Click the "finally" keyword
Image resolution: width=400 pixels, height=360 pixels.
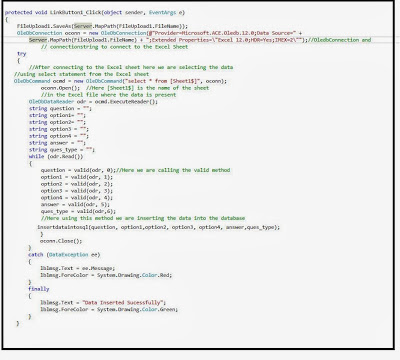[x=39, y=289]
